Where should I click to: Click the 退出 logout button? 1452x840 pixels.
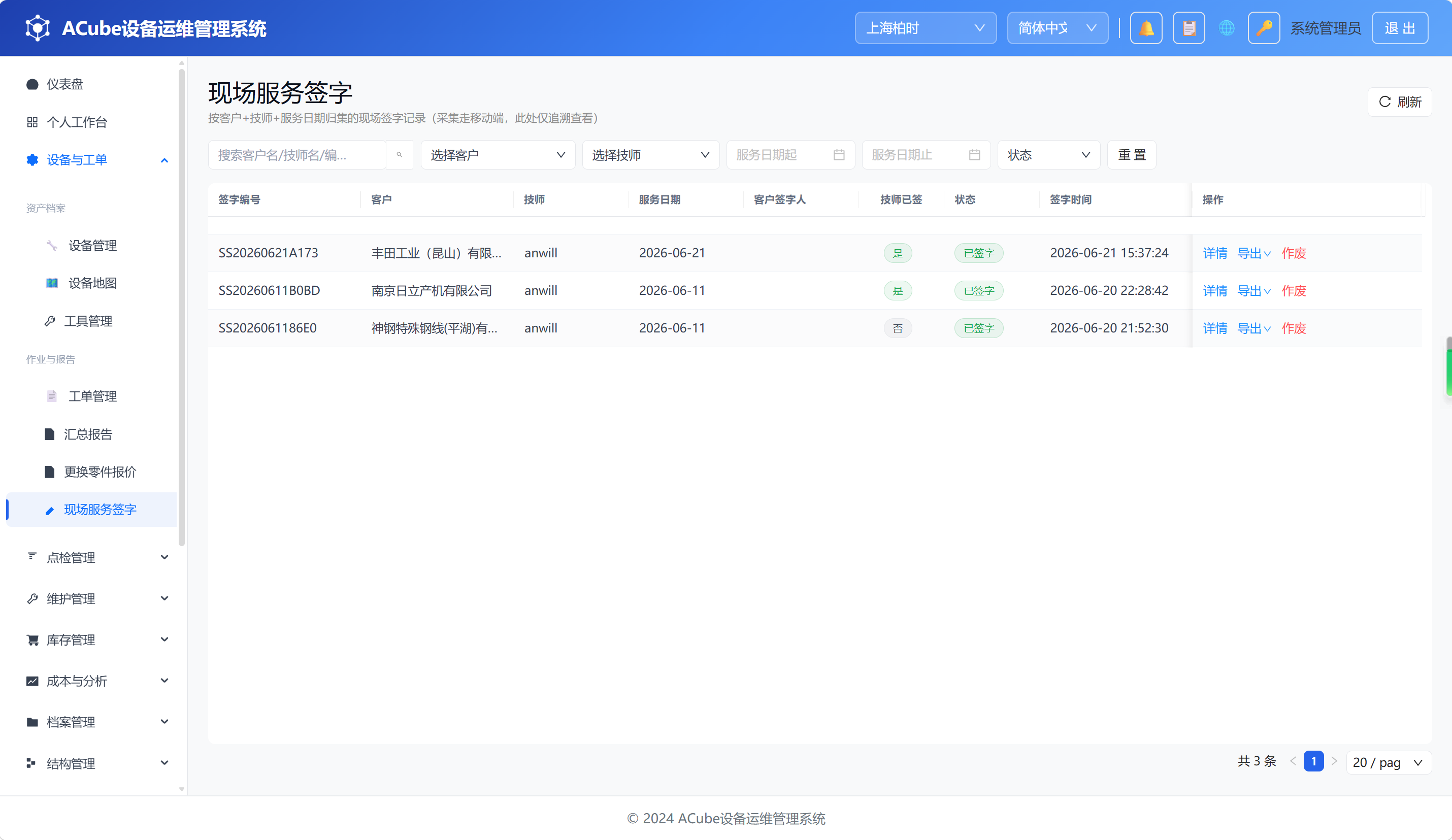[1400, 27]
